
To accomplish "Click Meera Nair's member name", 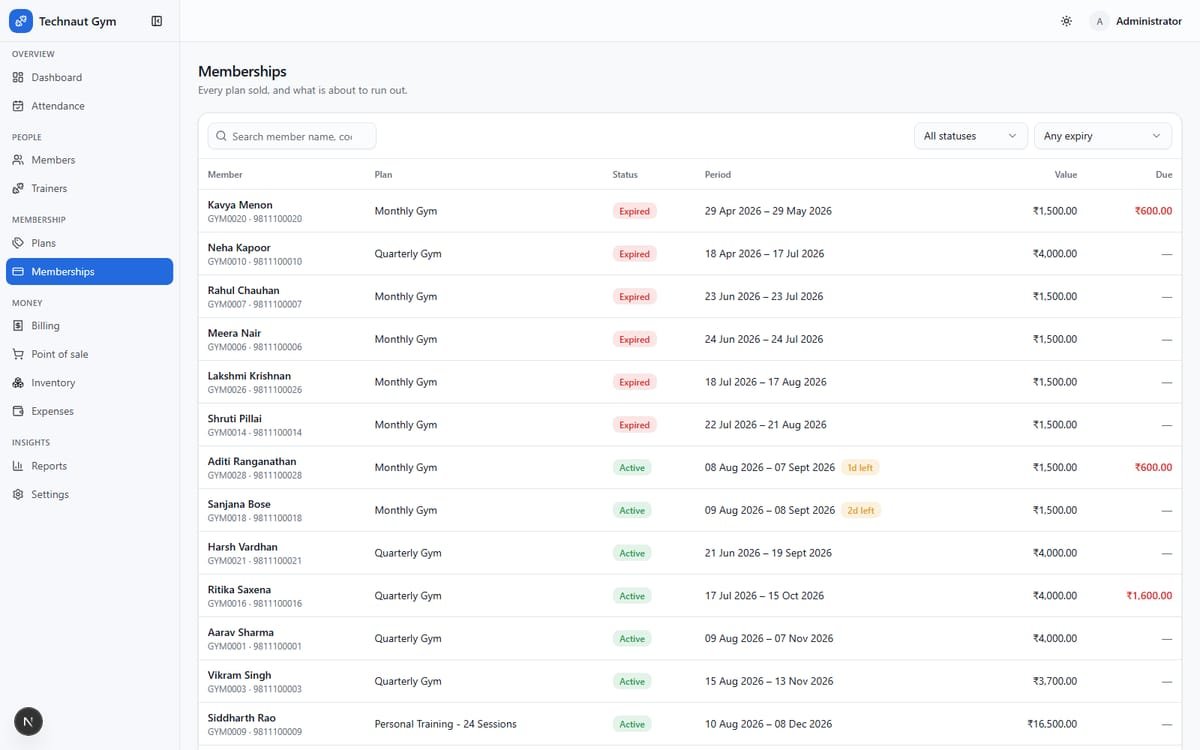I will click(x=235, y=333).
